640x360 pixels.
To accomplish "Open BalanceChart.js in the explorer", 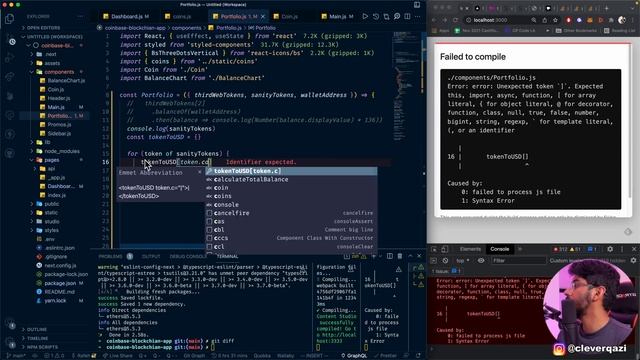I will tap(66, 81).
